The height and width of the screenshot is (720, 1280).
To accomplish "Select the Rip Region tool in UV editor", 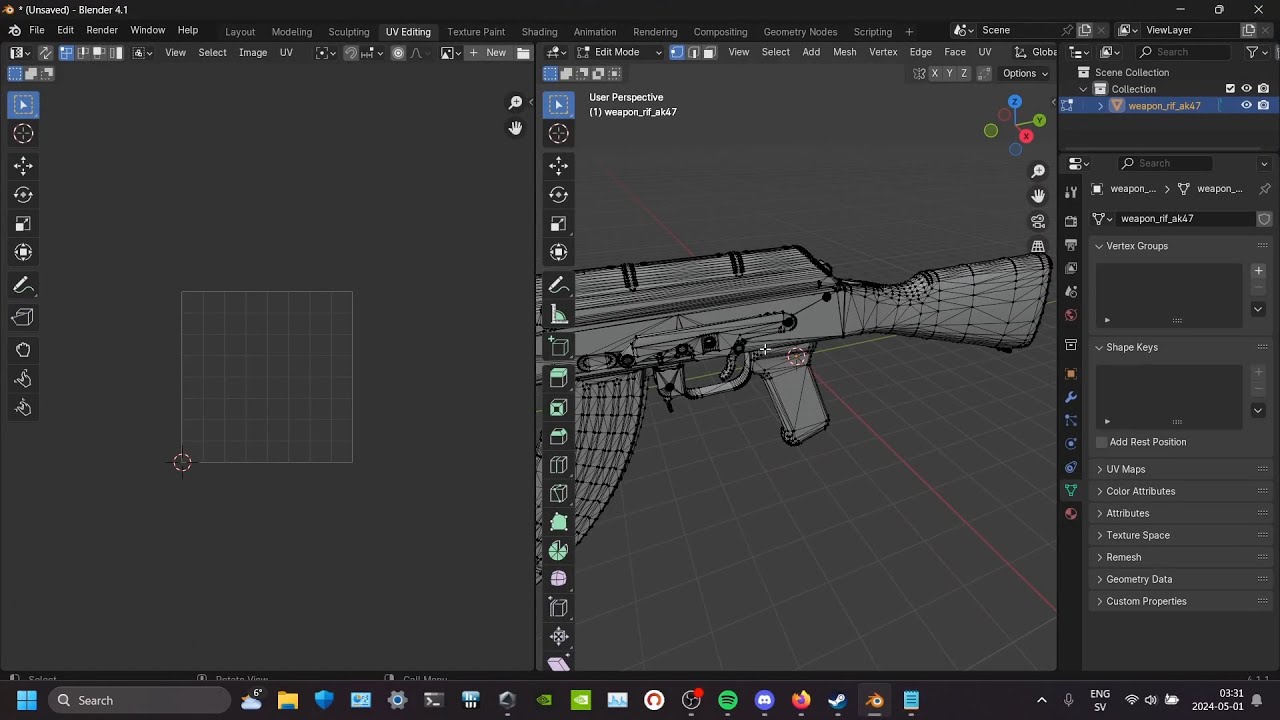I will point(23,318).
